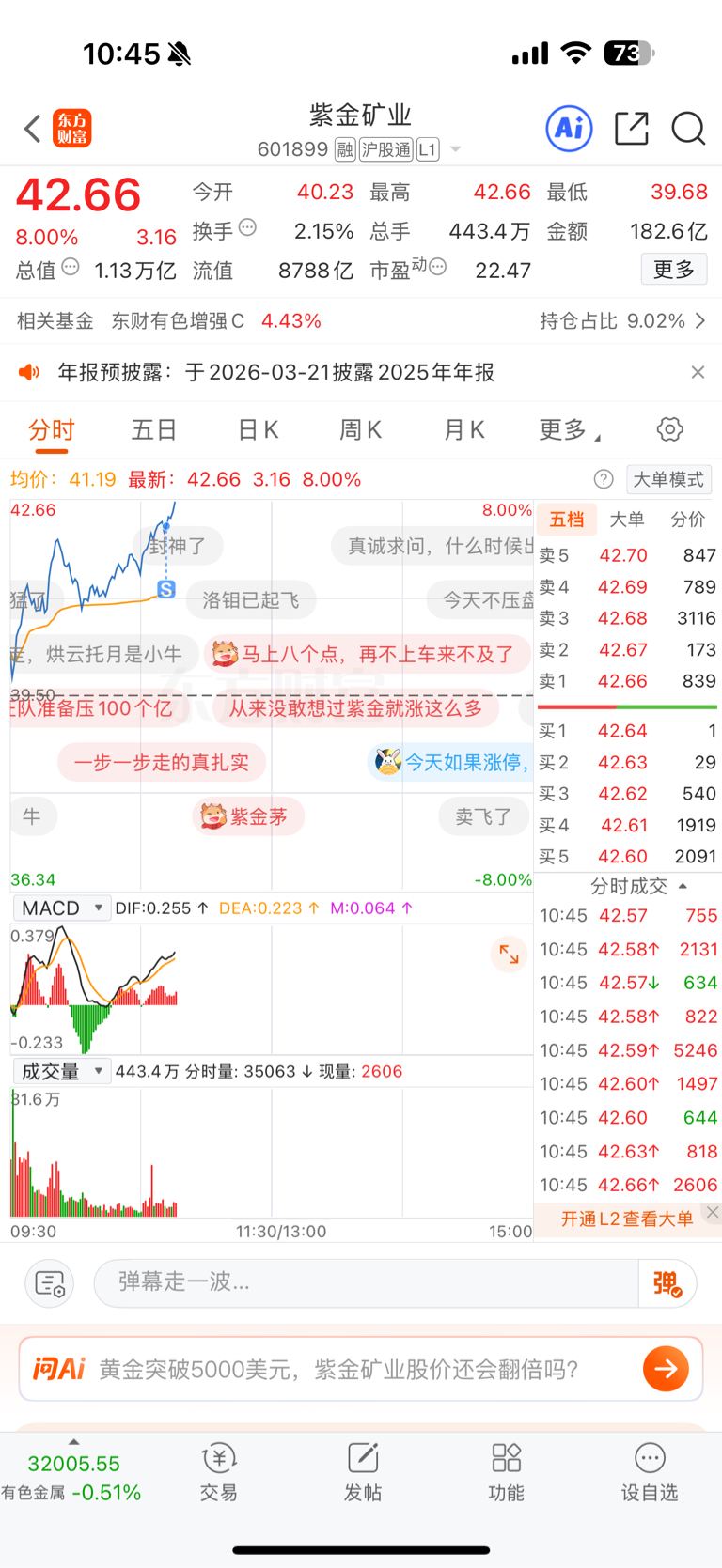722x1568 pixels.
Task: Close the 开通L2查看大单 banner
Action: click(x=713, y=1213)
